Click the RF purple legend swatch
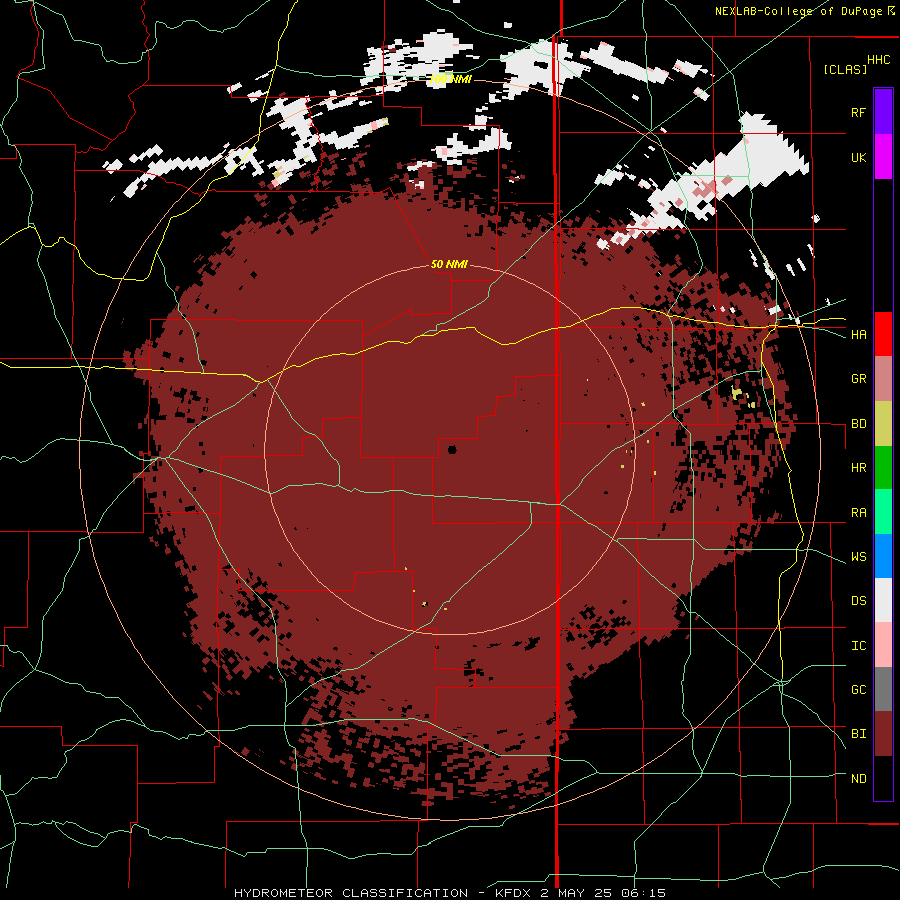This screenshot has width=900, height=900. click(x=883, y=112)
